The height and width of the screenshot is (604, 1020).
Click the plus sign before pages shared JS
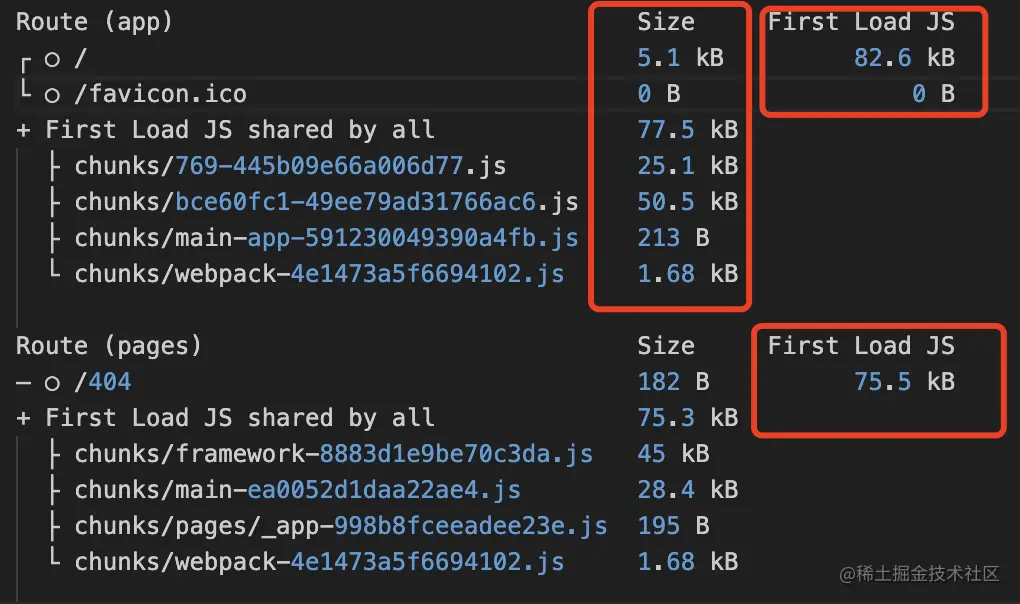coord(23,418)
